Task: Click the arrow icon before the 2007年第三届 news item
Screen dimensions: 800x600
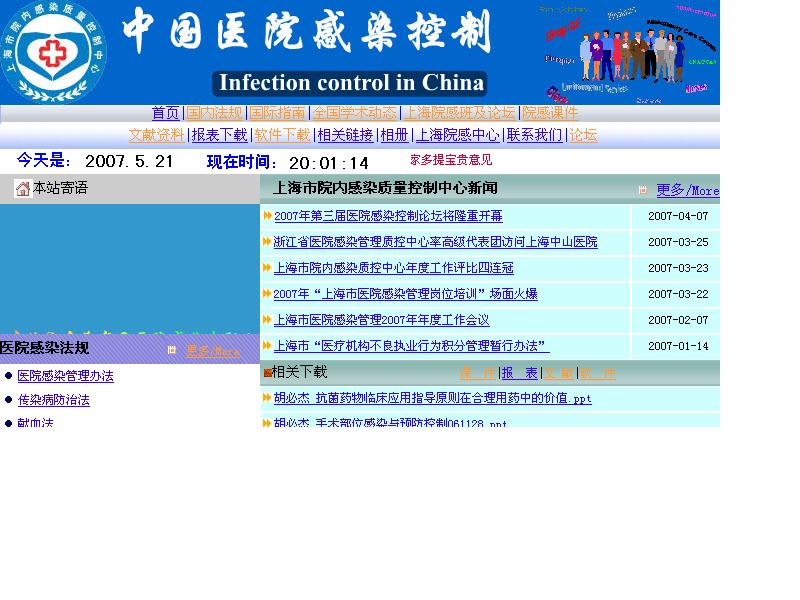Action: click(266, 216)
